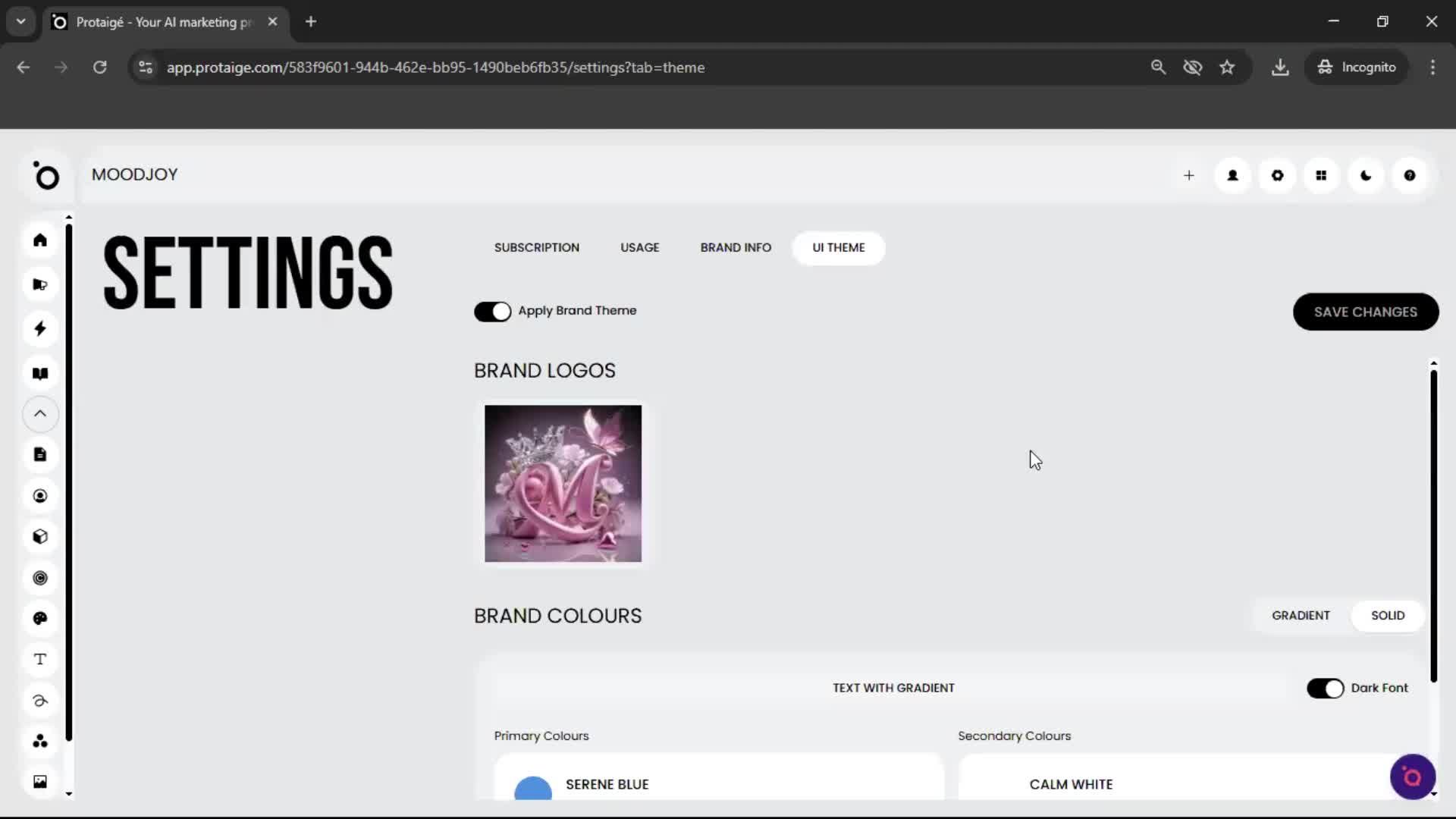Select the campaigns megaphone icon in sidebar
1456x819 pixels.
(x=40, y=284)
